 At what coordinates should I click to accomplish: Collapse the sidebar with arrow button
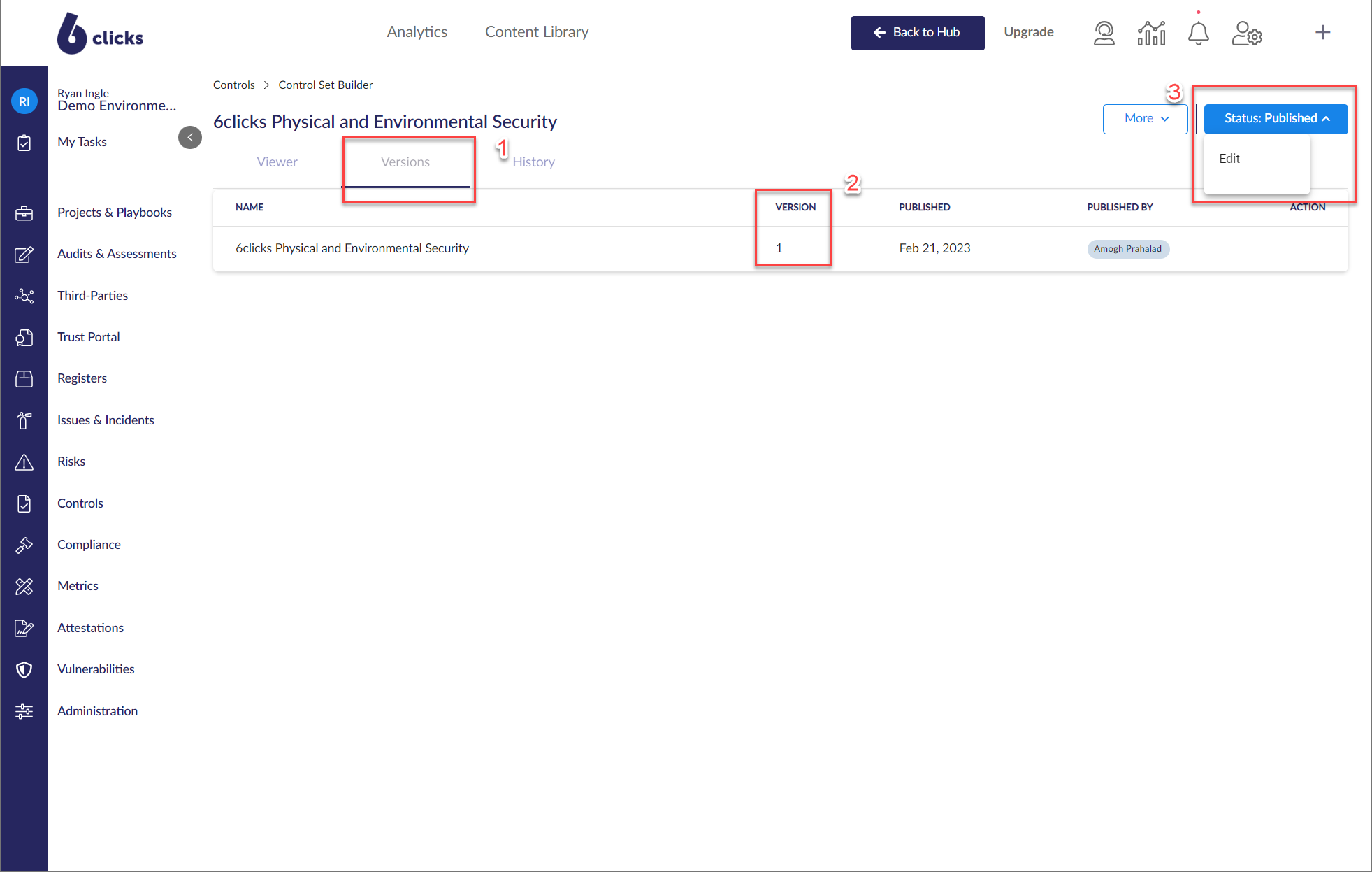click(190, 137)
